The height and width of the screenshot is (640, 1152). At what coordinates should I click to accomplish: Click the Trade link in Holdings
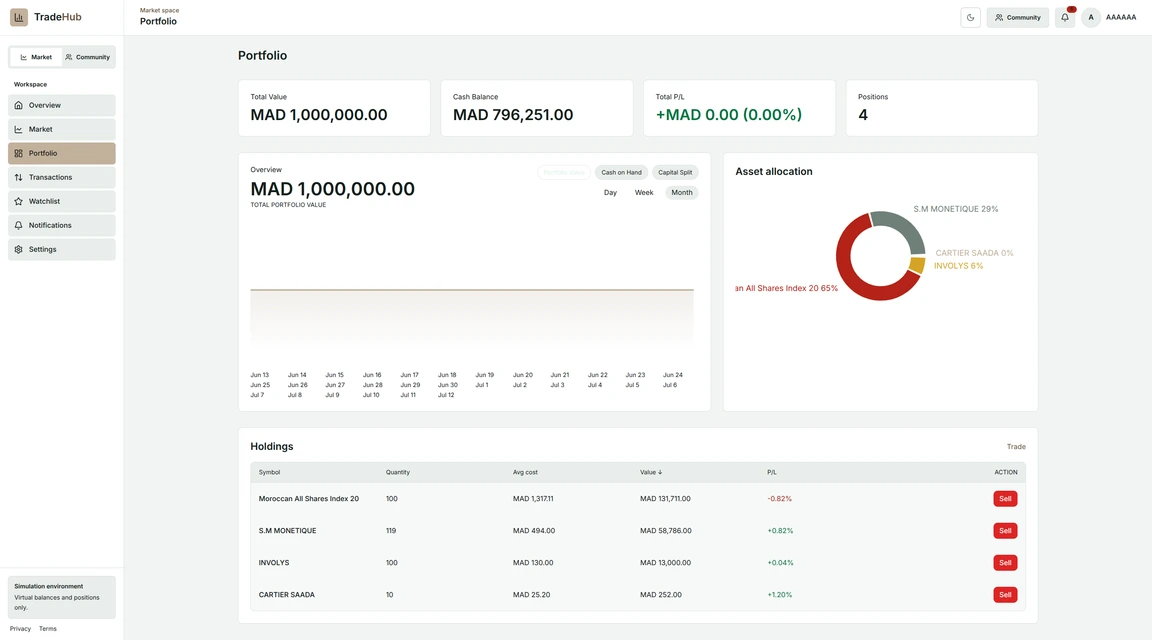point(1016,447)
